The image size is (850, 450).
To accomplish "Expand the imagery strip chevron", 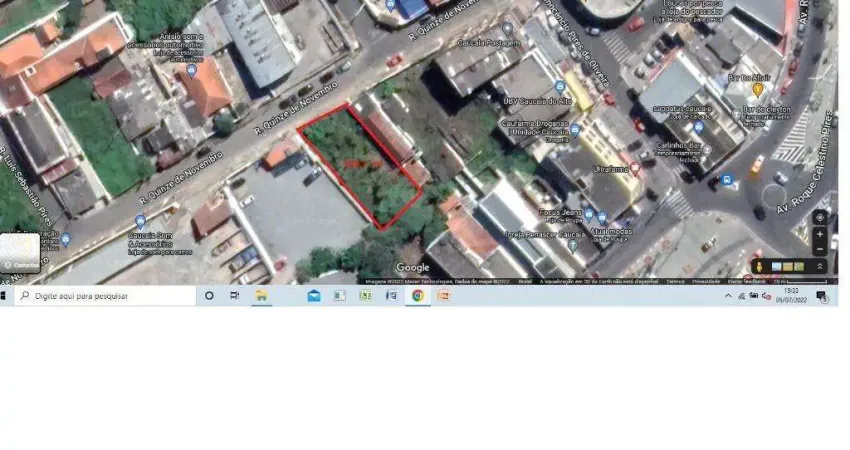I will (820, 267).
